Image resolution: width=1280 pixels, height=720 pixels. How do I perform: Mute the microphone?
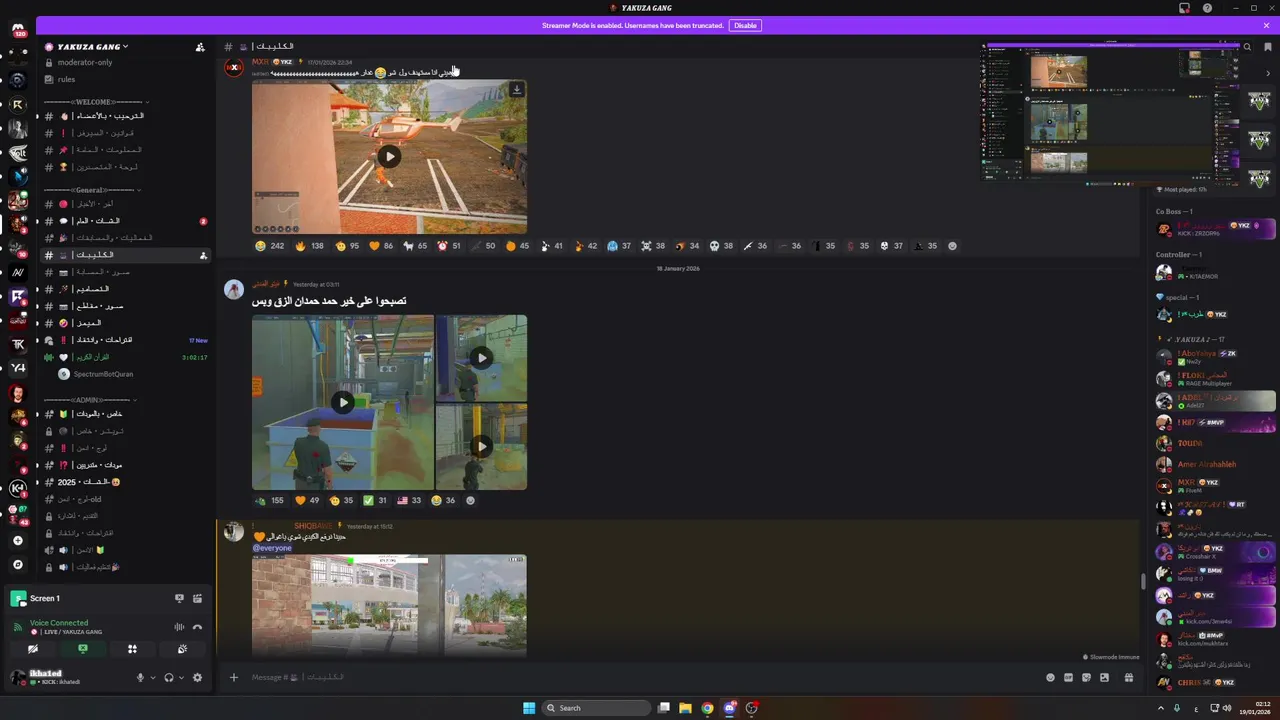140,677
